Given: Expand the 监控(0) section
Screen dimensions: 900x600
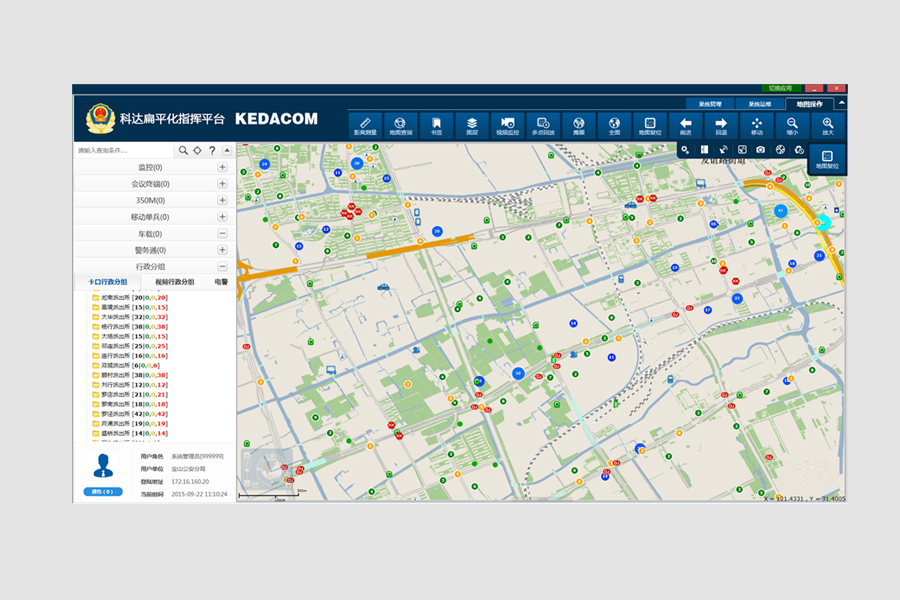Looking at the screenshot, I should 222,167.
